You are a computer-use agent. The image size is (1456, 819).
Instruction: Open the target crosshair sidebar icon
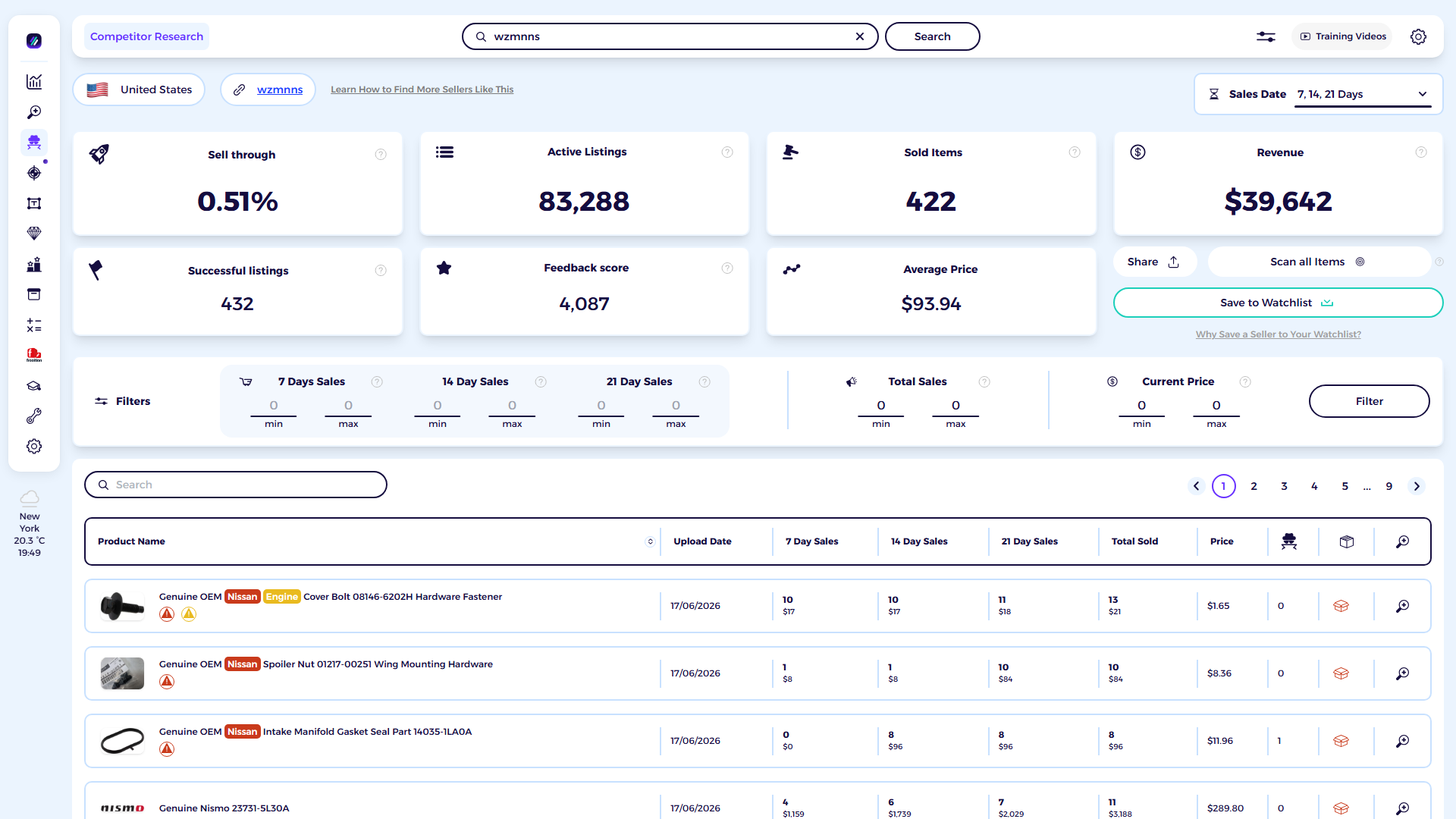[34, 173]
